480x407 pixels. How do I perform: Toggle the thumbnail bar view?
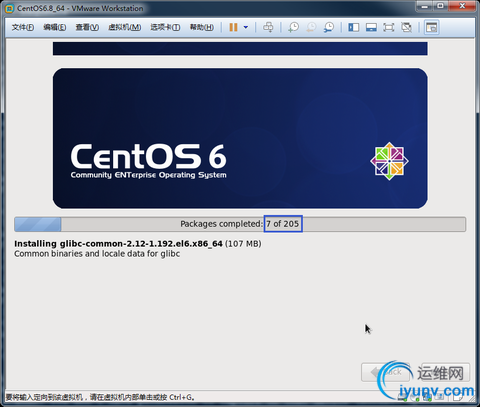pos(371,27)
